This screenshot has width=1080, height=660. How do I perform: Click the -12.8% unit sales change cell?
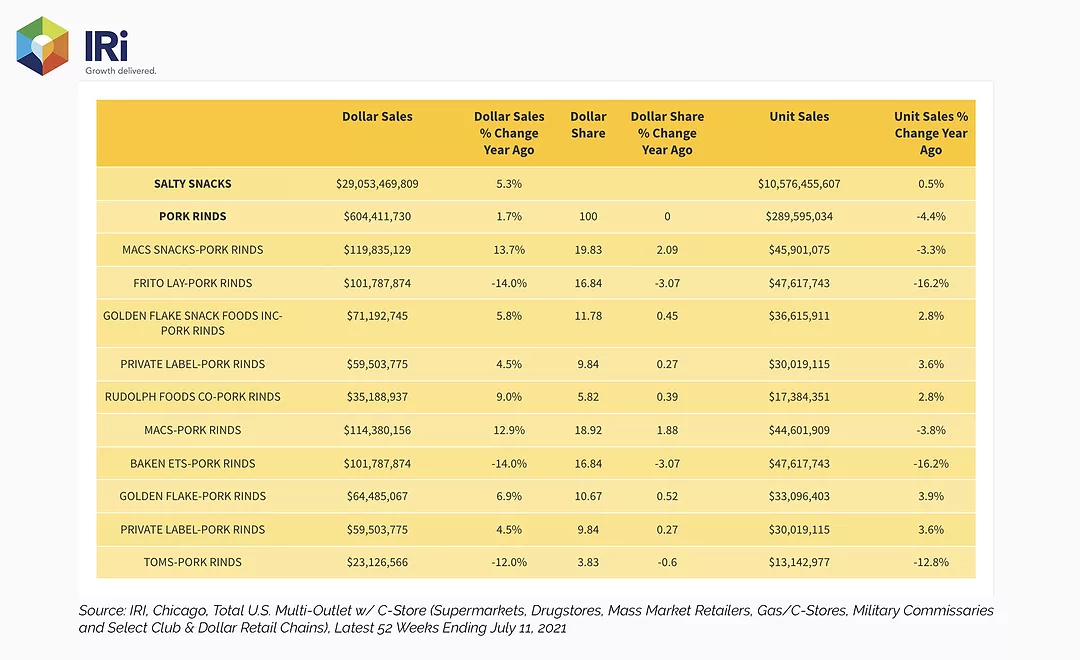click(x=931, y=562)
